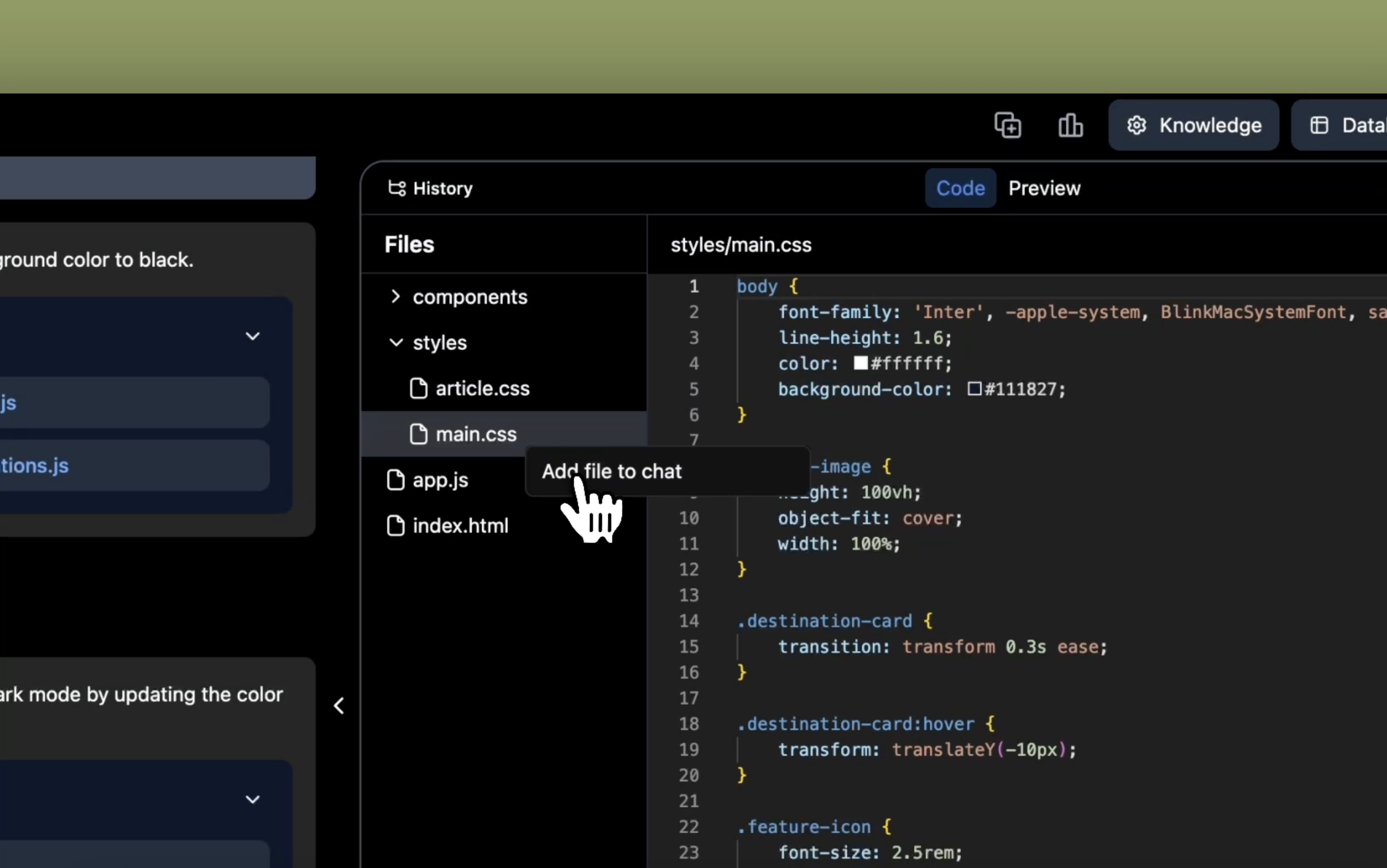The image size is (1387, 868).
Task: Click line number 1 in the editor
Action: click(694, 286)
